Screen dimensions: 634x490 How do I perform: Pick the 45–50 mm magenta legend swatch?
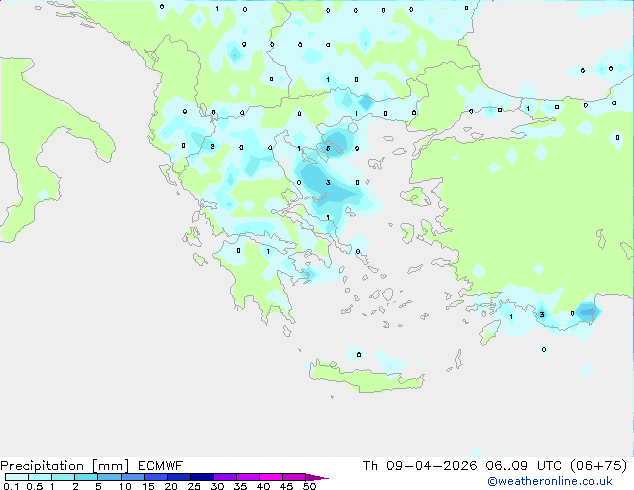pos(294,477)
